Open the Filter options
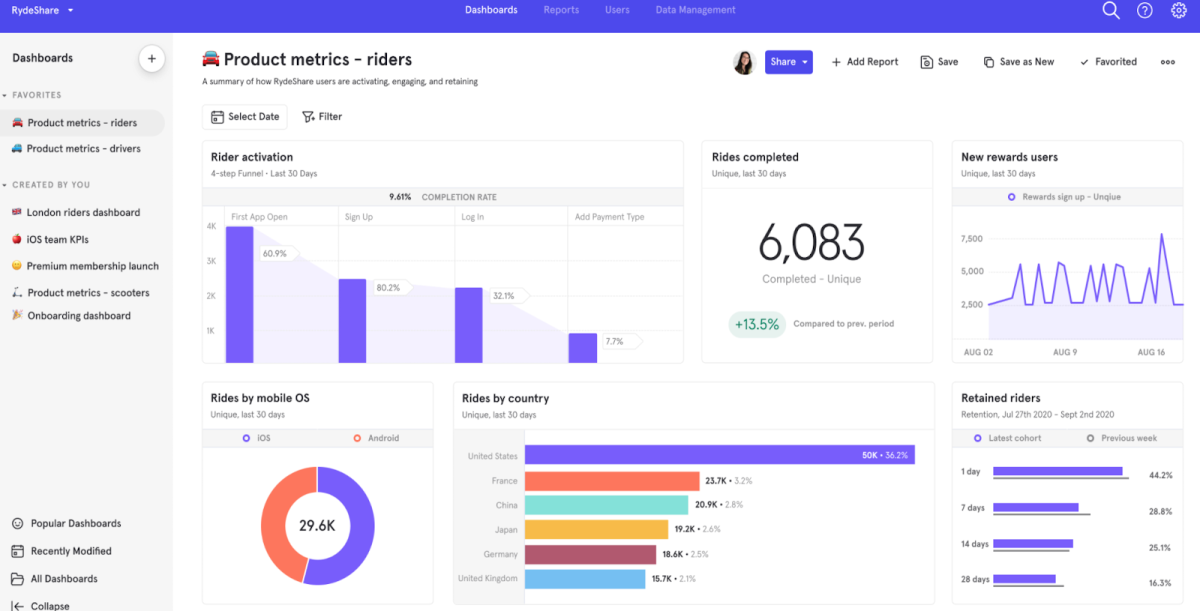Screen dimensions: 1200x611 coord(322,117)
